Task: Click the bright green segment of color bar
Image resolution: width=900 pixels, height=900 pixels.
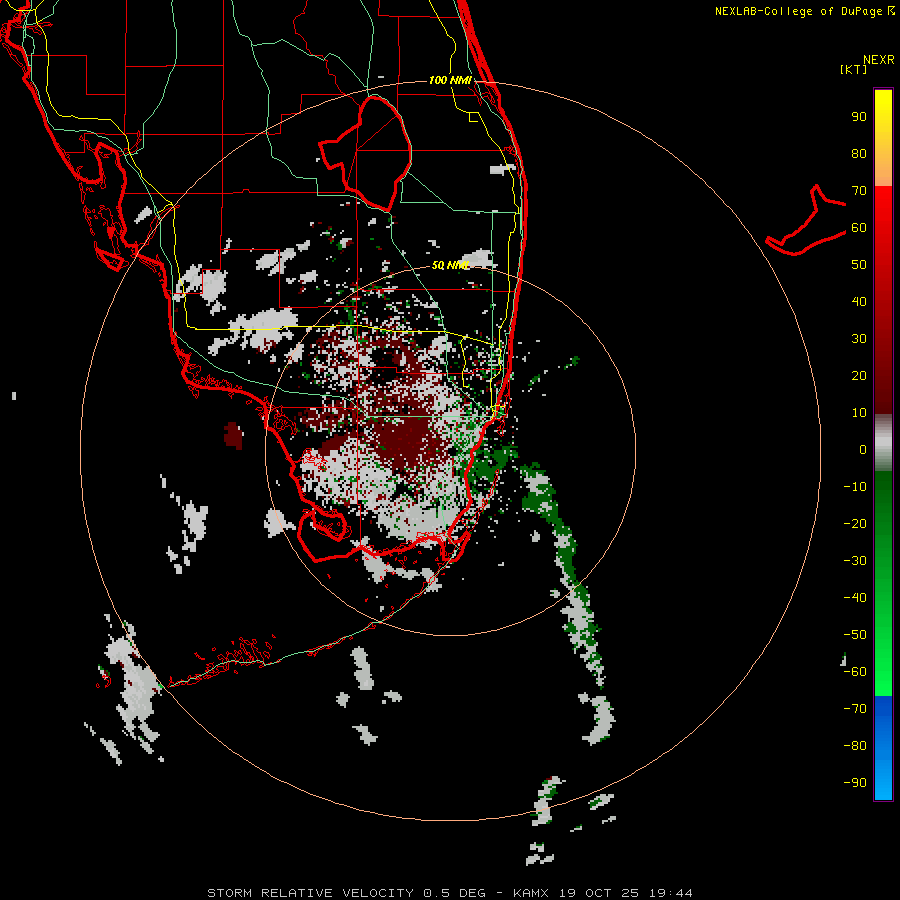Action: (x=883, y=660)
